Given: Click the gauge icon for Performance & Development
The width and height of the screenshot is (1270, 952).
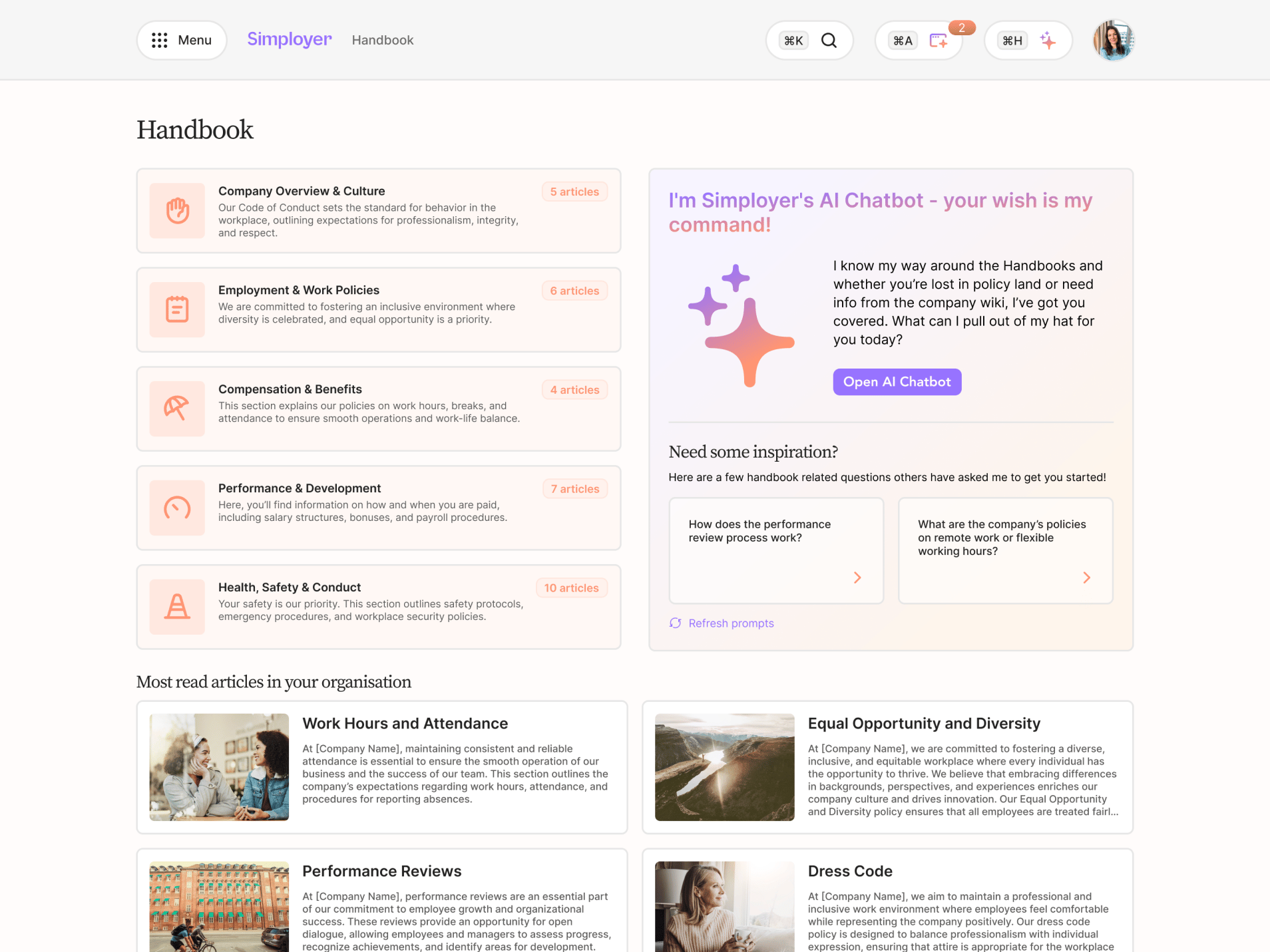Looking at the screenshot, I should [x=177, y=508].
